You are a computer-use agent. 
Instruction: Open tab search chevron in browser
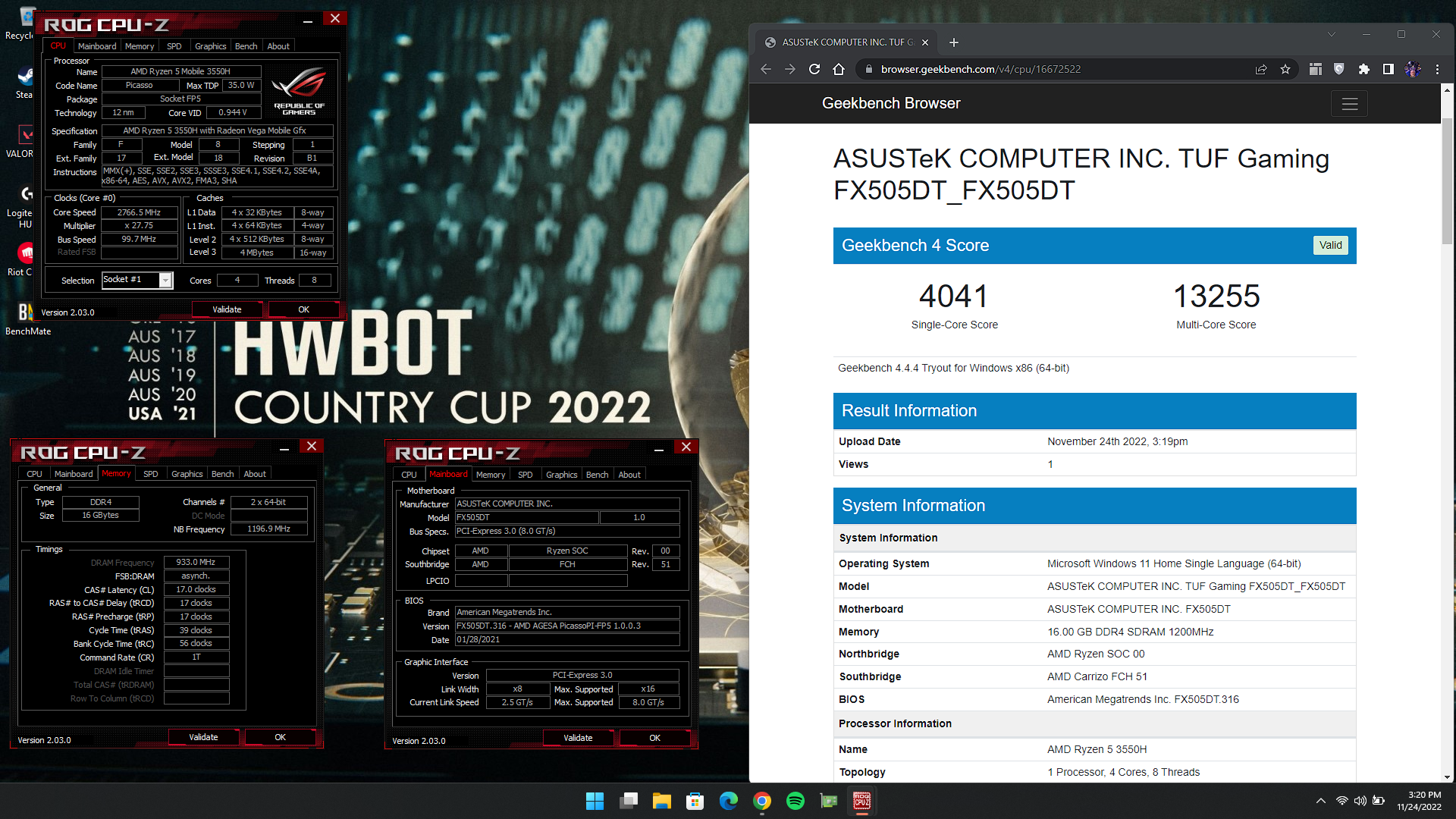[x=1332, y=34]
